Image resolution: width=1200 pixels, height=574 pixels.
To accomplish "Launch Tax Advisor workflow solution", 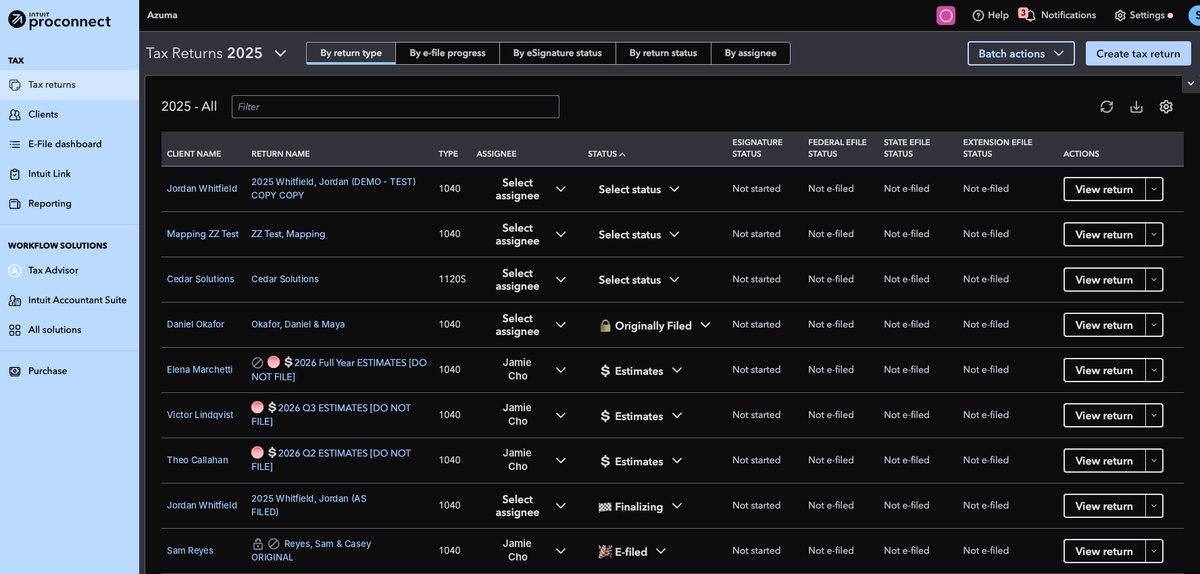I will 69,270.
